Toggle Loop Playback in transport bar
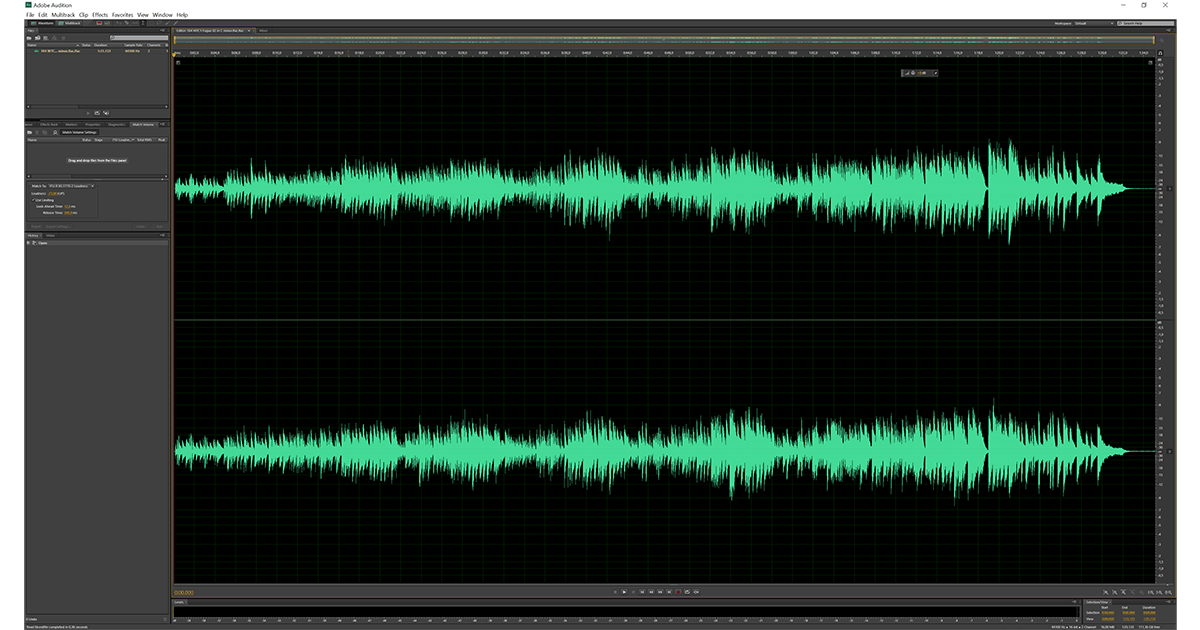The height and width of the screenshot is (630, 1200). point(687,592)
